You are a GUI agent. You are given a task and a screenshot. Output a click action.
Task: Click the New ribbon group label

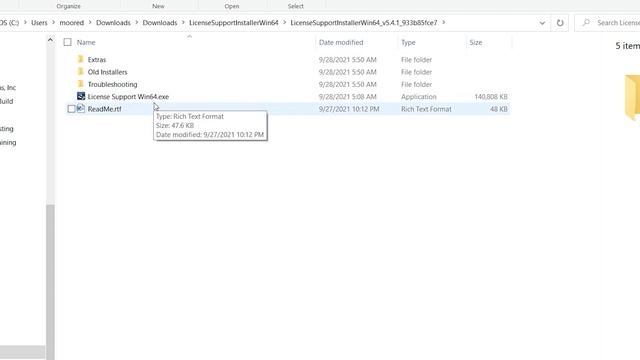158,6
